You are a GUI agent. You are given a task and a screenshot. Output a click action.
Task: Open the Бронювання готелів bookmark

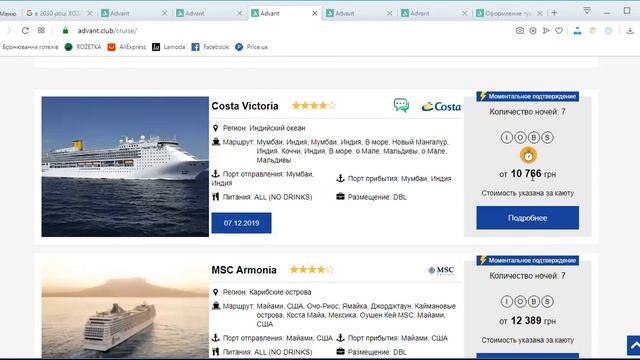coord(30,47)
